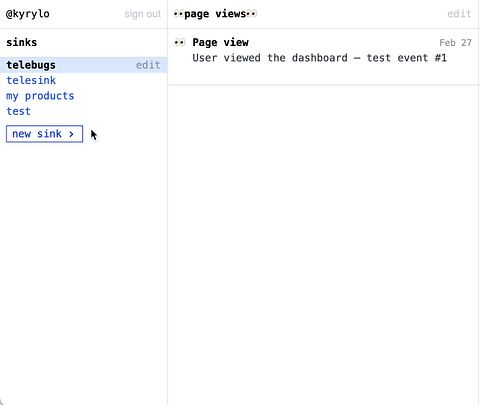Switch to the my products sink
480x405 pixels.
(40, 96)
